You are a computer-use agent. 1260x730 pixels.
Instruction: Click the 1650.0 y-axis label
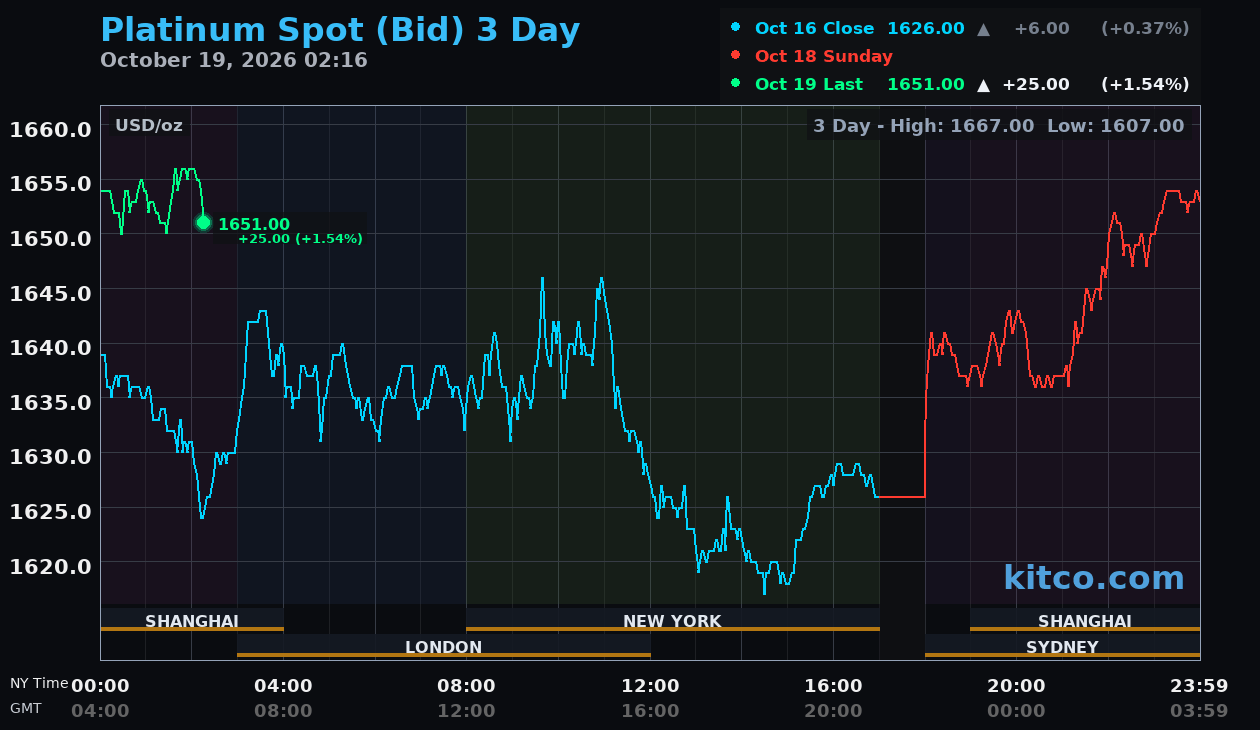(x=50, y=239)
